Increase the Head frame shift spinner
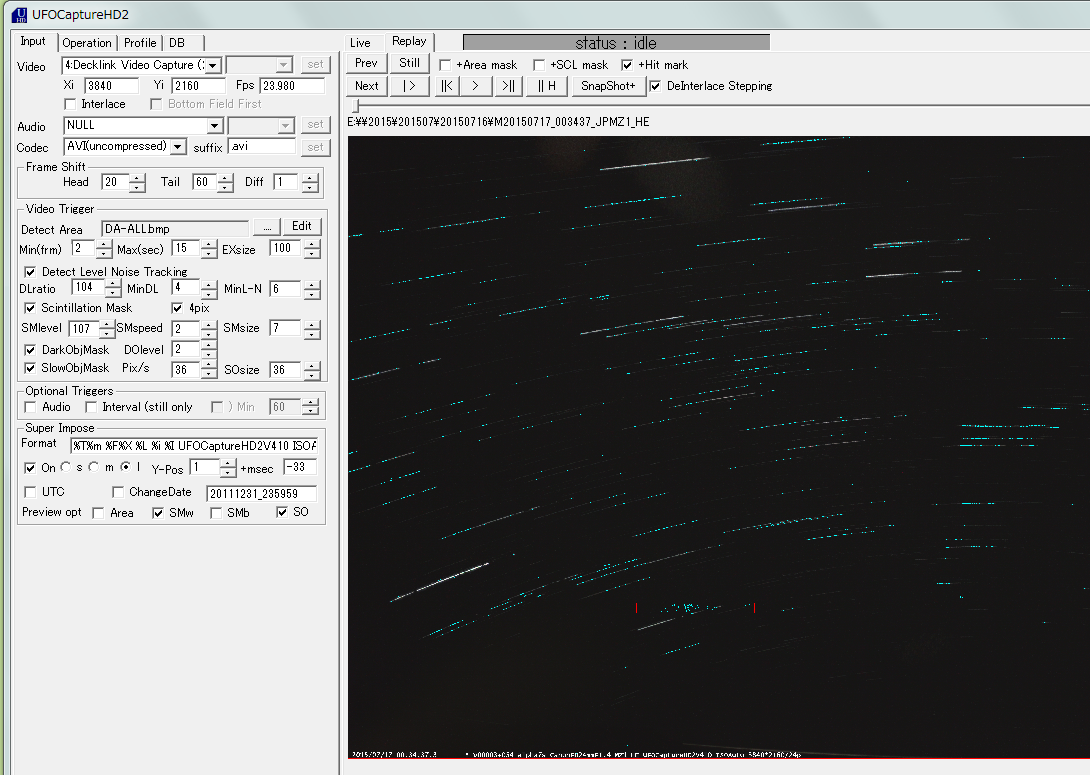The image size is (1090, 775). click(x=137, y=177)
